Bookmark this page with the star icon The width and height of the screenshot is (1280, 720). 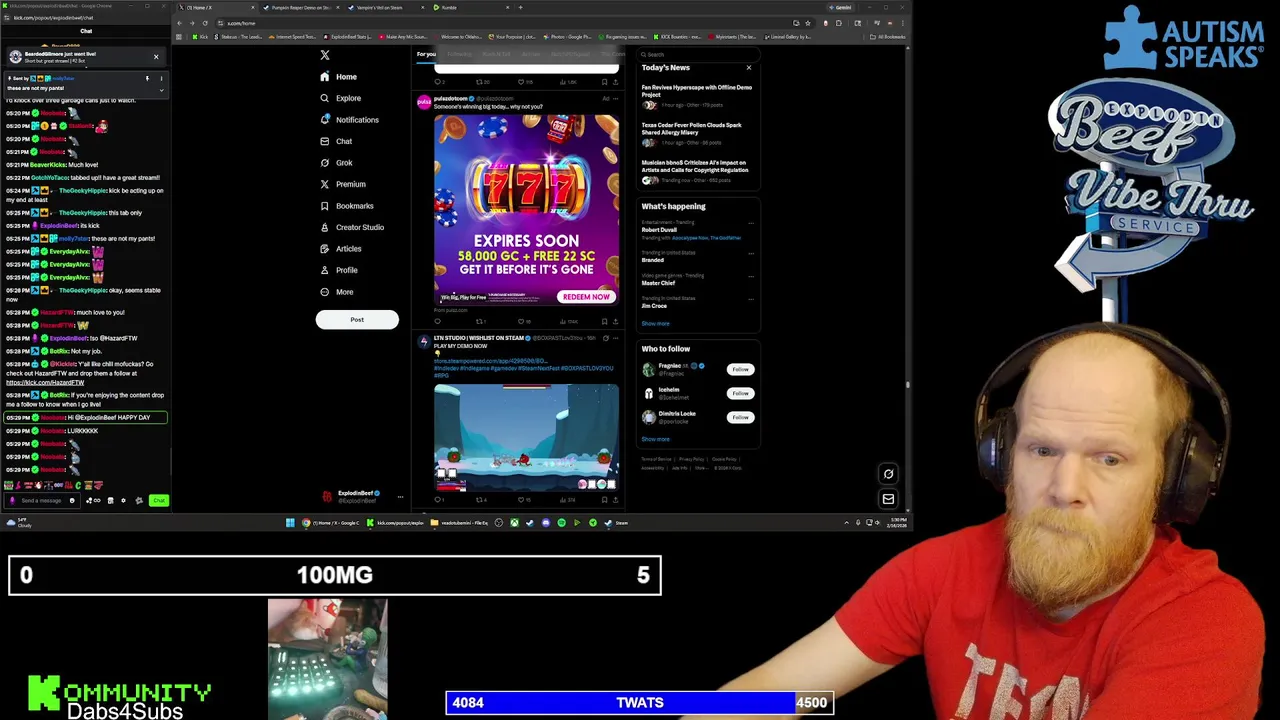pyautogui.click(x=810, y=23)
